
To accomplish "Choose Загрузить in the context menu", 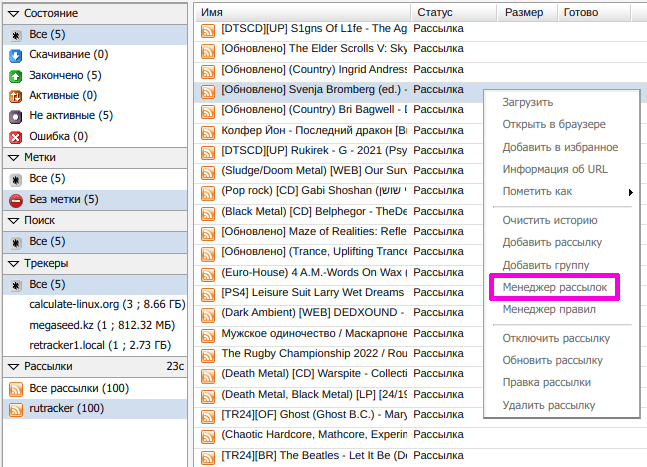I will click(x=527, y=102).
